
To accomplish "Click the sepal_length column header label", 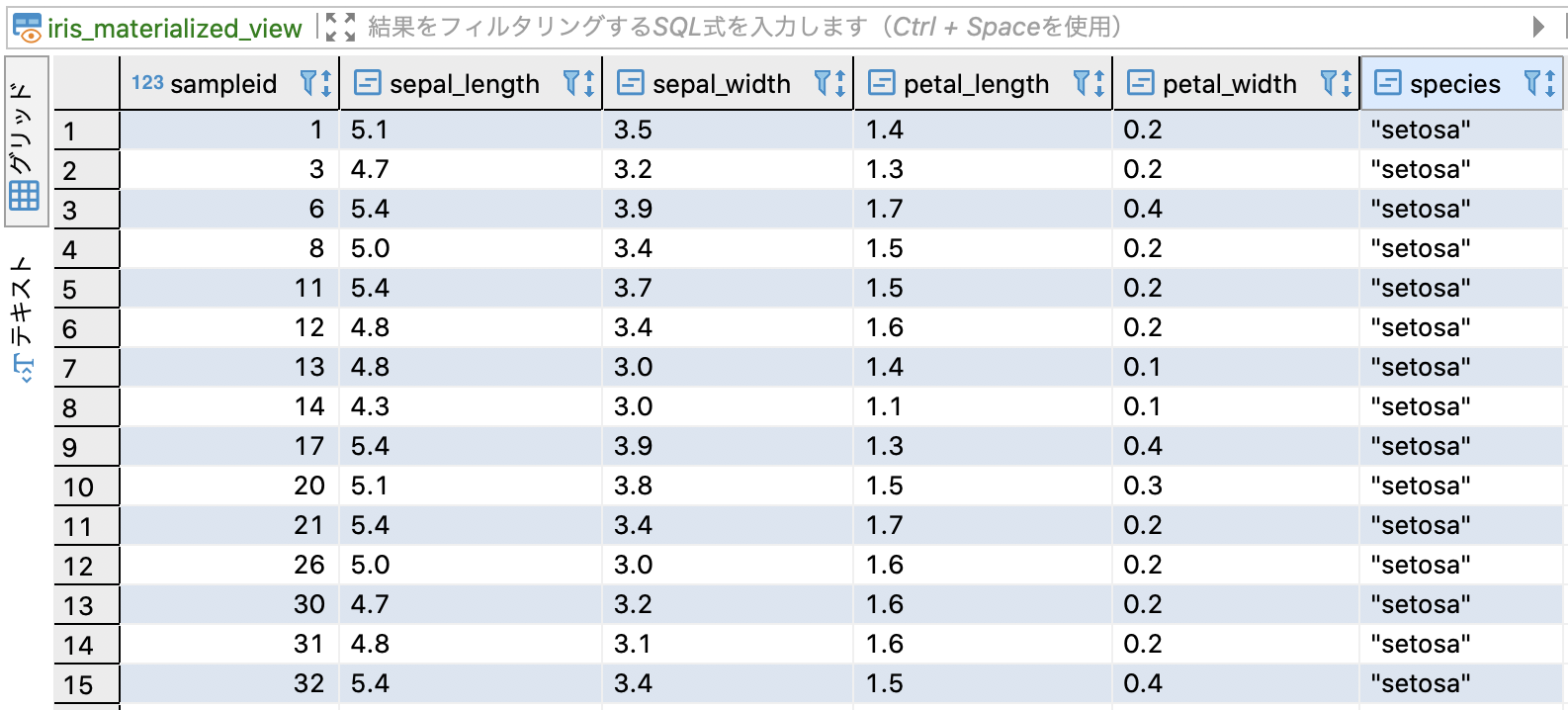I will [x=464, y=84].
